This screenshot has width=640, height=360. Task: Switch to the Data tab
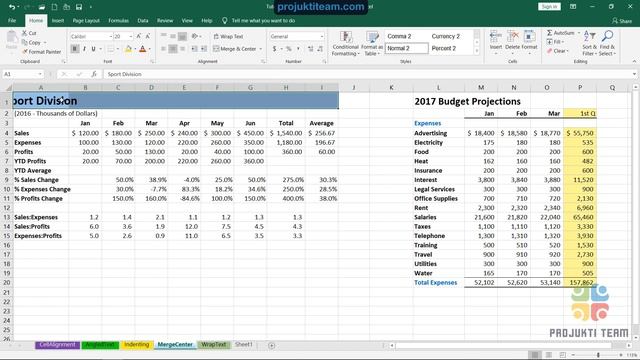(x=143, y=20)
